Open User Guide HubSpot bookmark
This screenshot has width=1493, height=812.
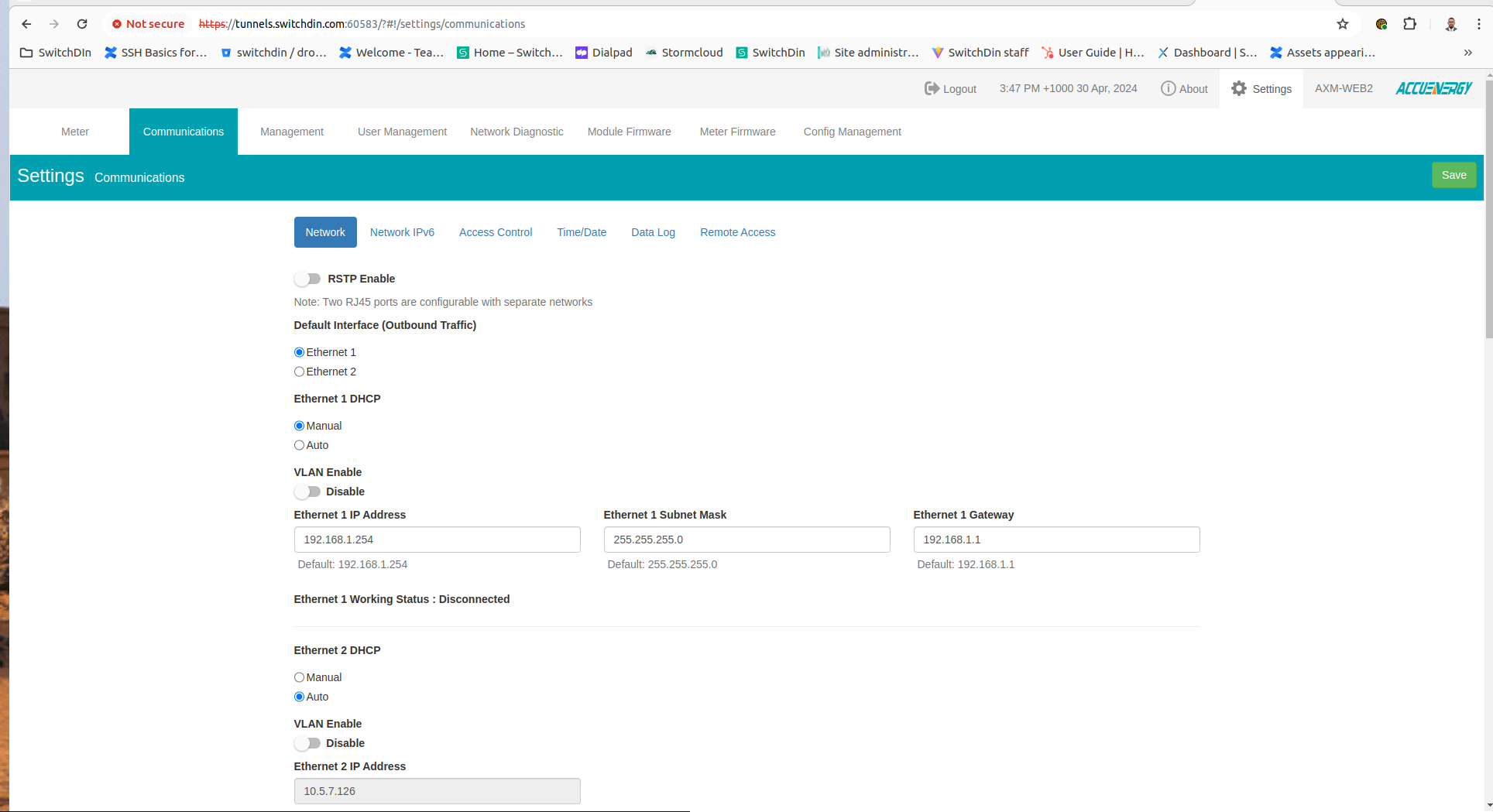pos(1093,53)
